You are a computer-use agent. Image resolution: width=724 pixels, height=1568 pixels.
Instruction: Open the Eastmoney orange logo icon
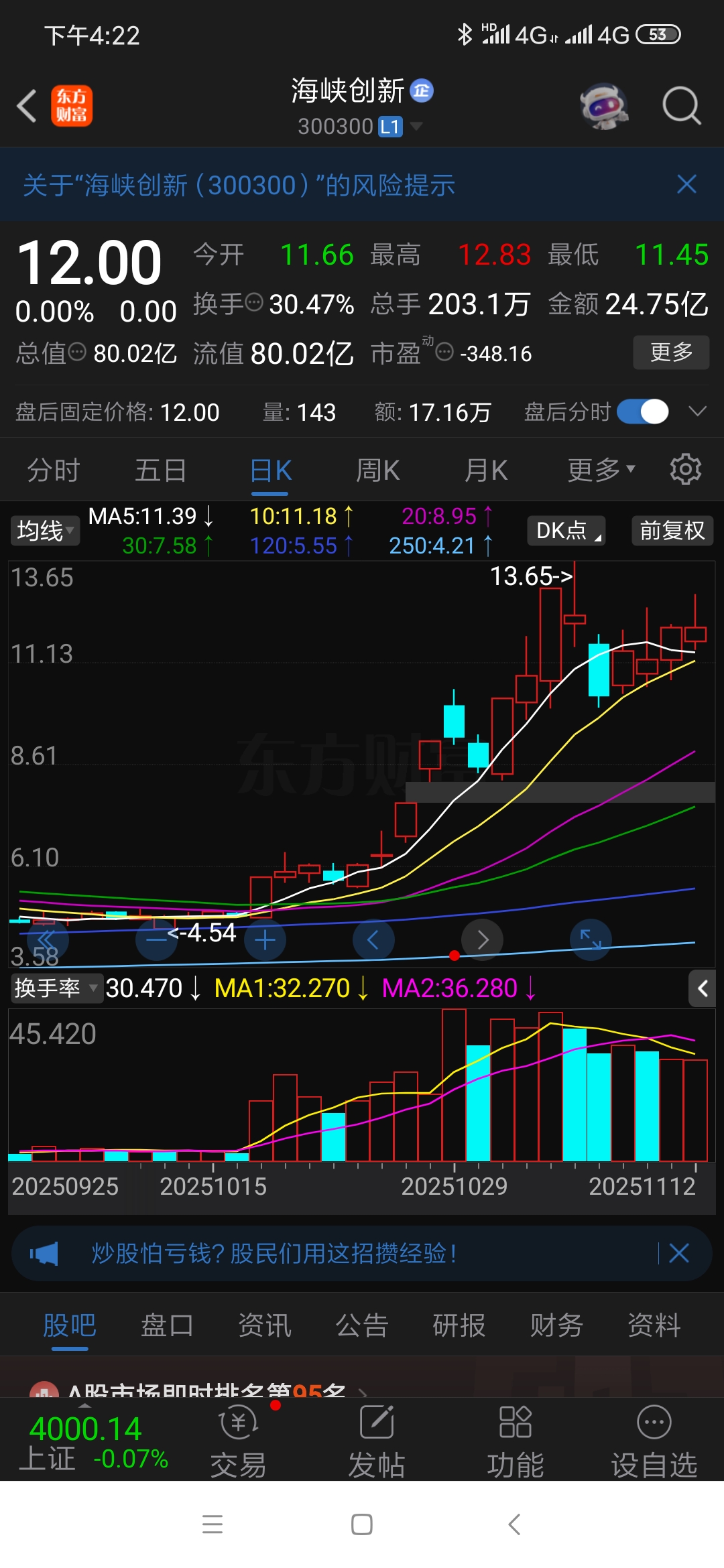[x=72, y=106]
